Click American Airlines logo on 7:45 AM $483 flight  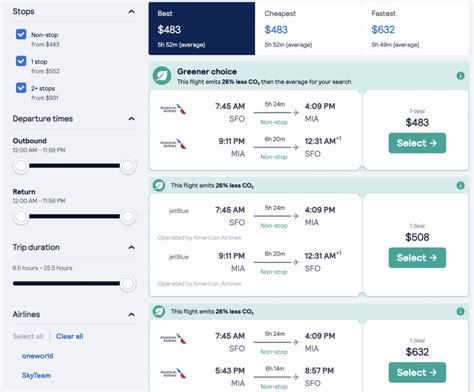coord(173,109)
